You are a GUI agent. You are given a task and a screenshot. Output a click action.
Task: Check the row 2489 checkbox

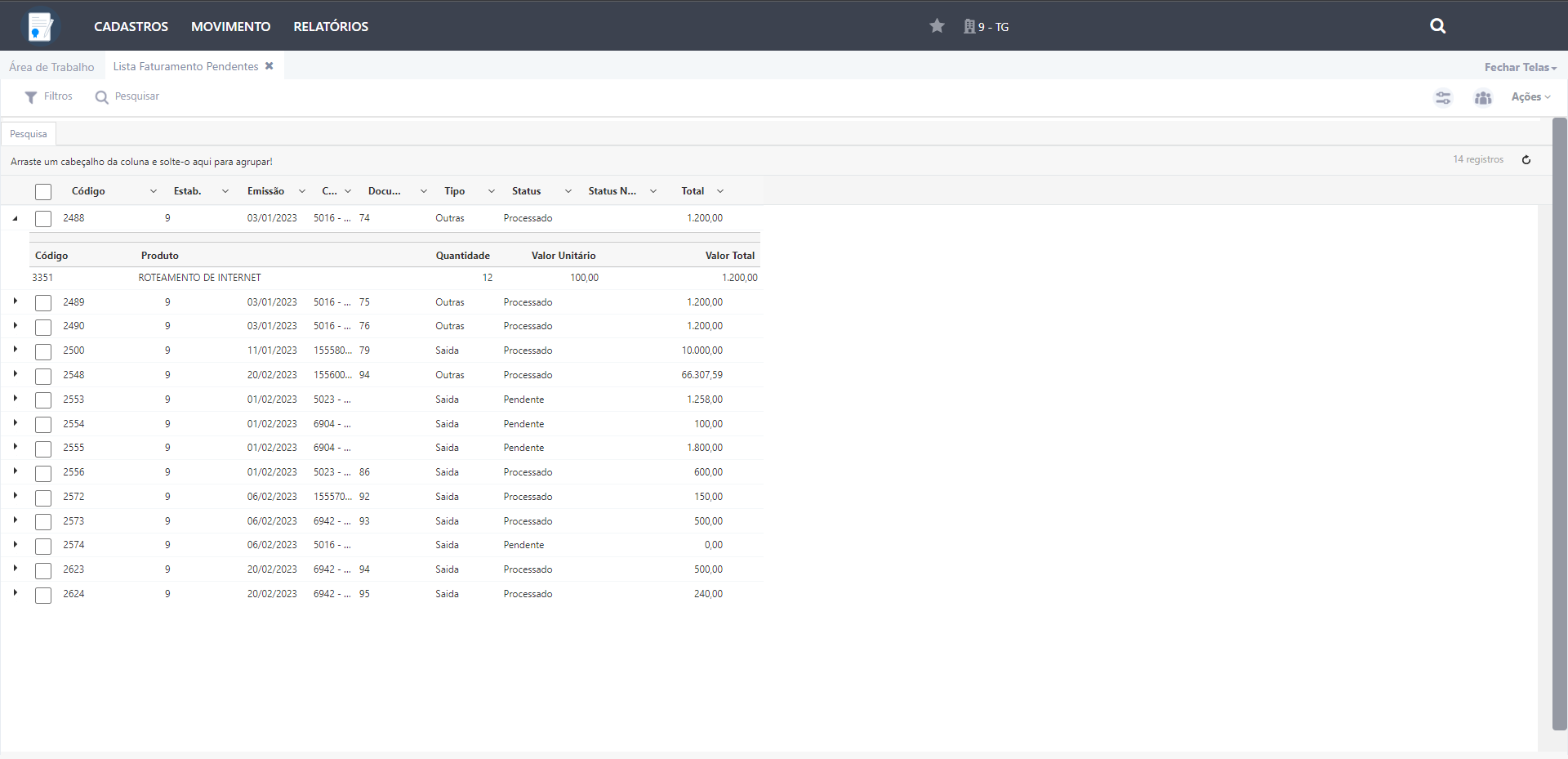(x=43, y=302)
